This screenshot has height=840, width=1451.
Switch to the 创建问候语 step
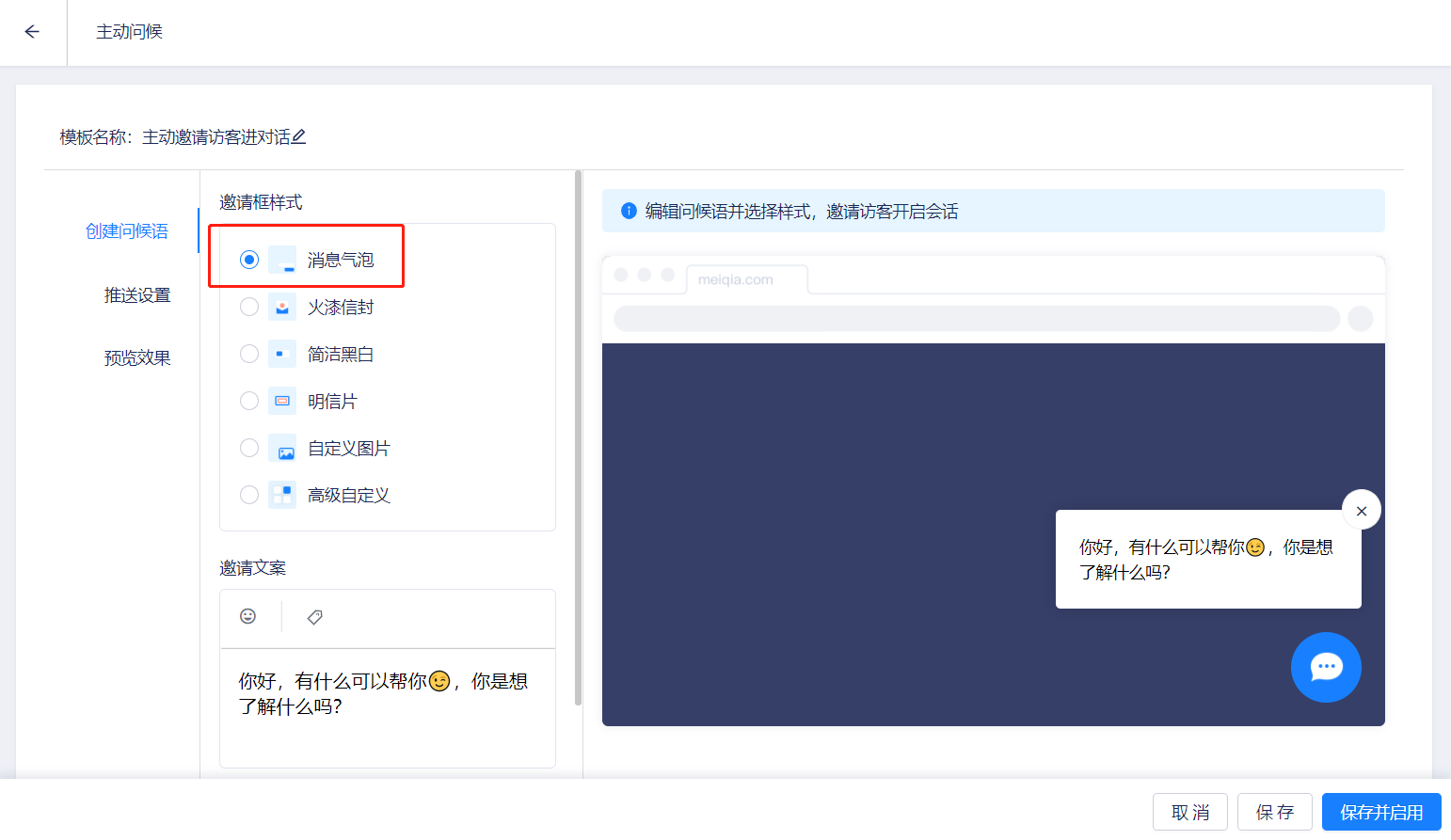(x=127, y=231)
